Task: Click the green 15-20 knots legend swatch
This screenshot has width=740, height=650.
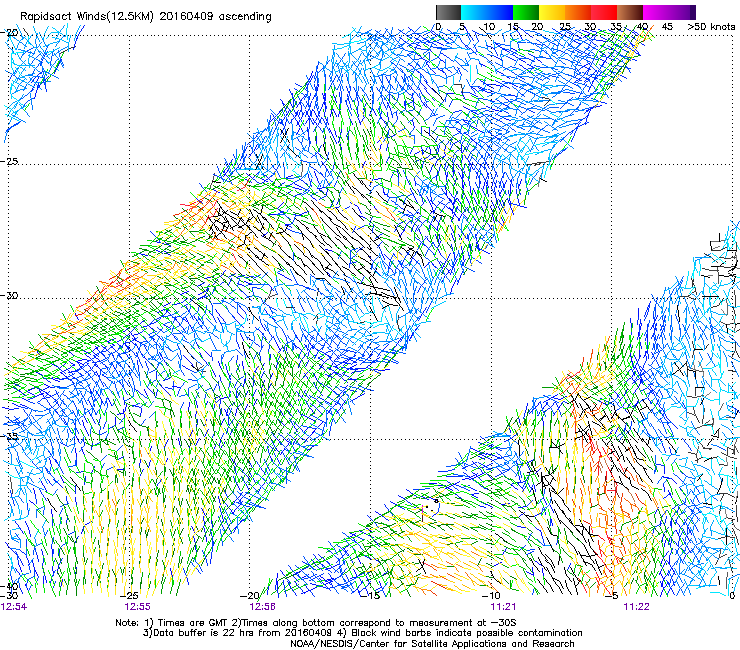Action: click(526, 12)
